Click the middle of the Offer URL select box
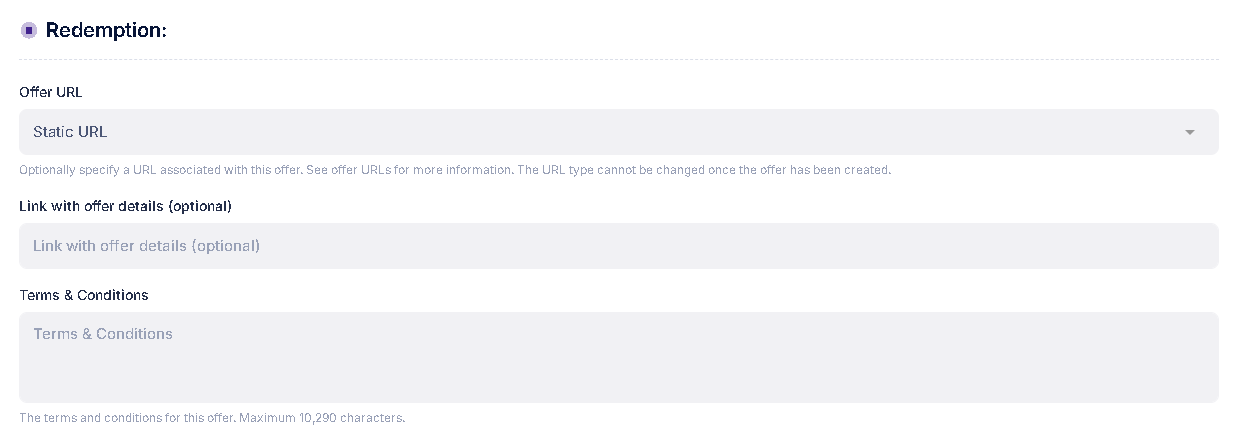 [618, 132]
